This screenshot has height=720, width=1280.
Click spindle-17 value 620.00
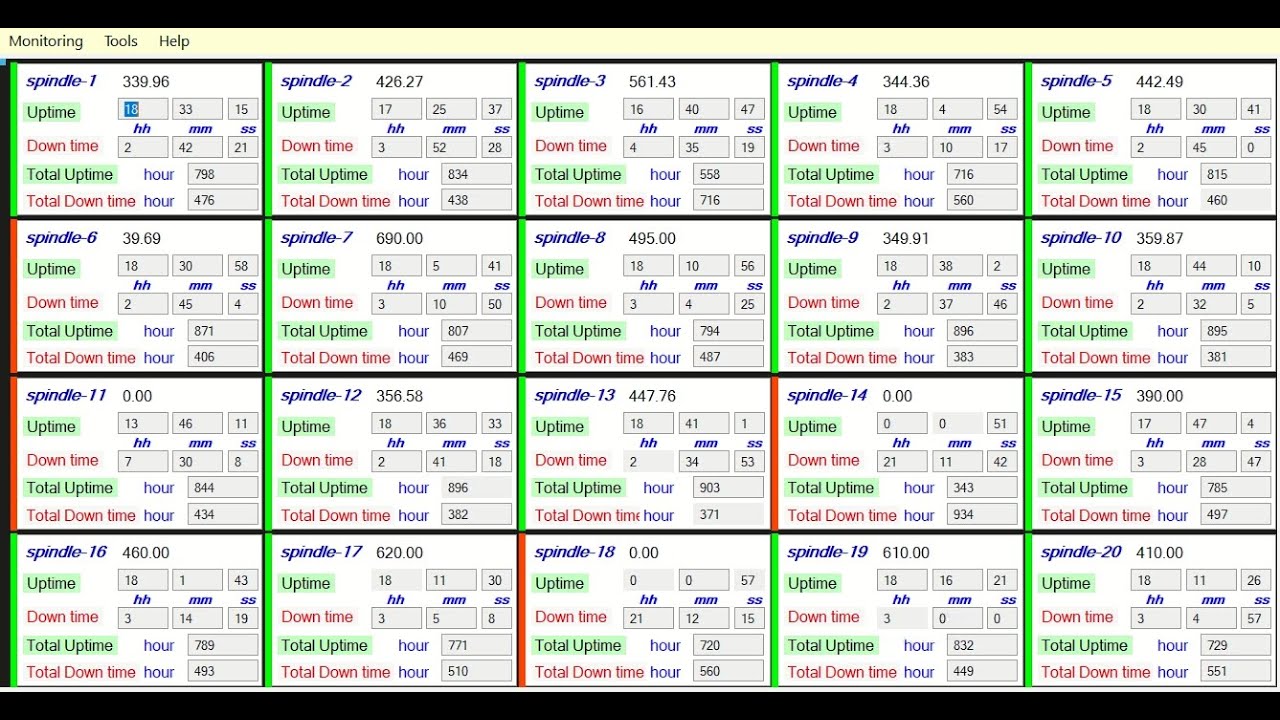[x=399, y=552]
